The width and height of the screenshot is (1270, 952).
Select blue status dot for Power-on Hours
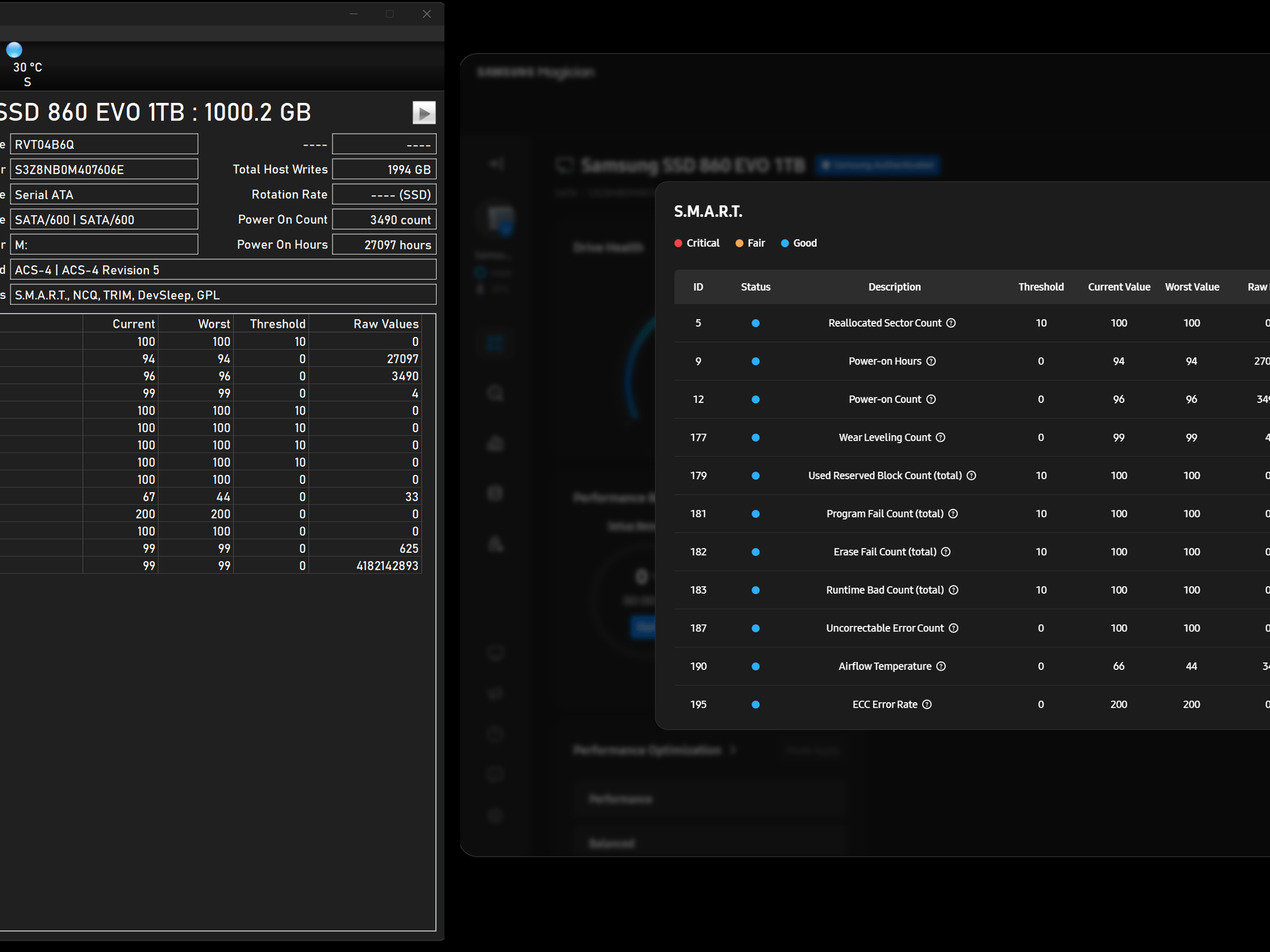(755, 361)
